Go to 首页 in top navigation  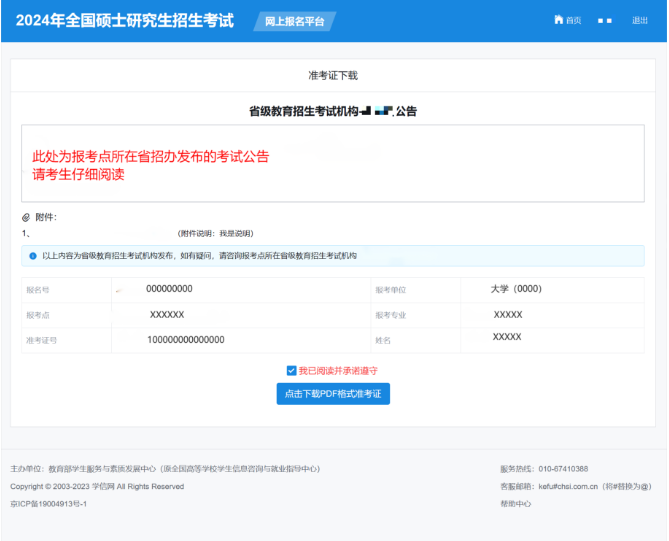(x=572, y=20)
